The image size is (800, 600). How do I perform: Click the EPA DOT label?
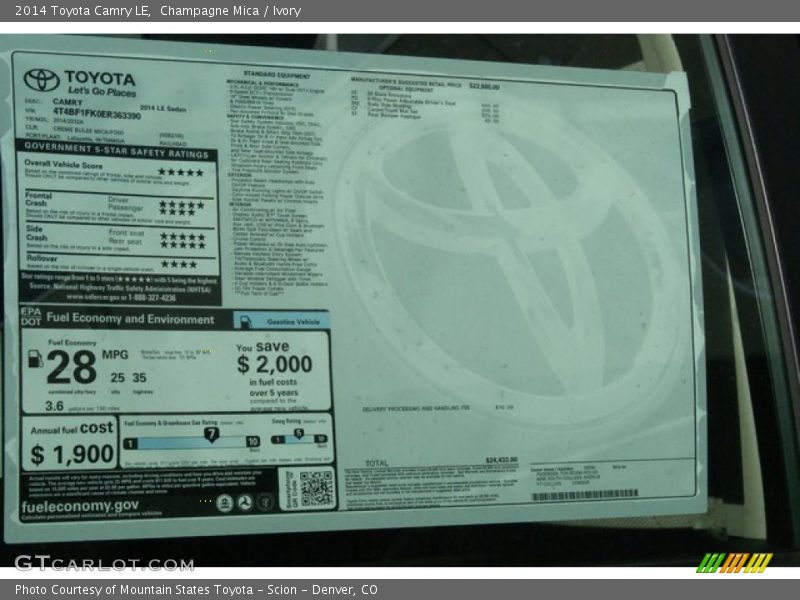point(31,316)
